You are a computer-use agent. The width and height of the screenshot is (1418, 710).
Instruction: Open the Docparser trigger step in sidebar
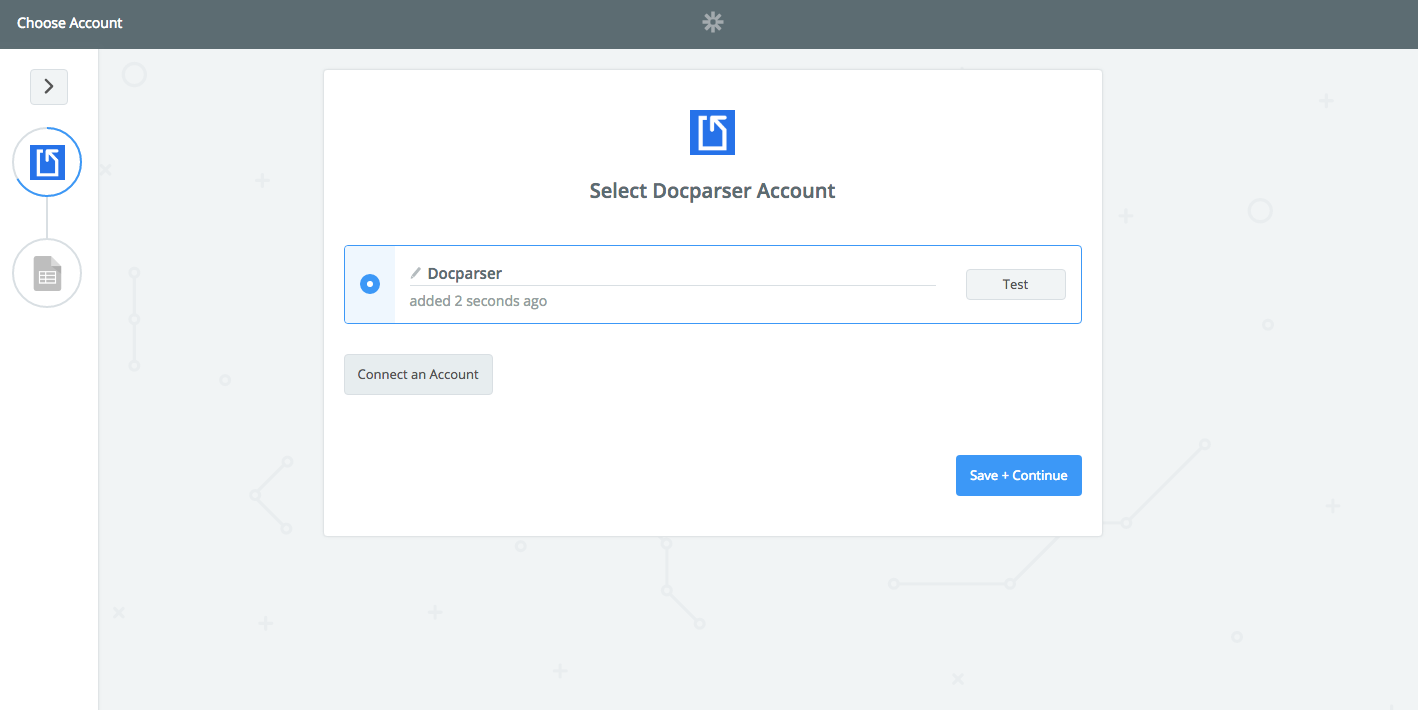47,162
